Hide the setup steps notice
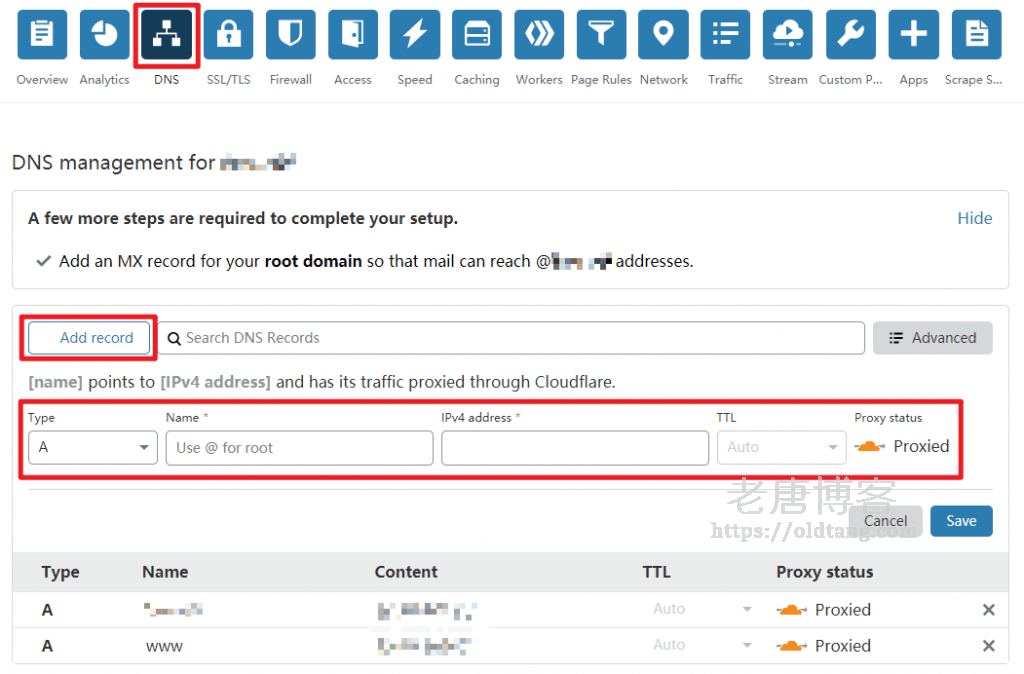The height and width of the screenshot is (674, 1024). click(x=974, y=218)
